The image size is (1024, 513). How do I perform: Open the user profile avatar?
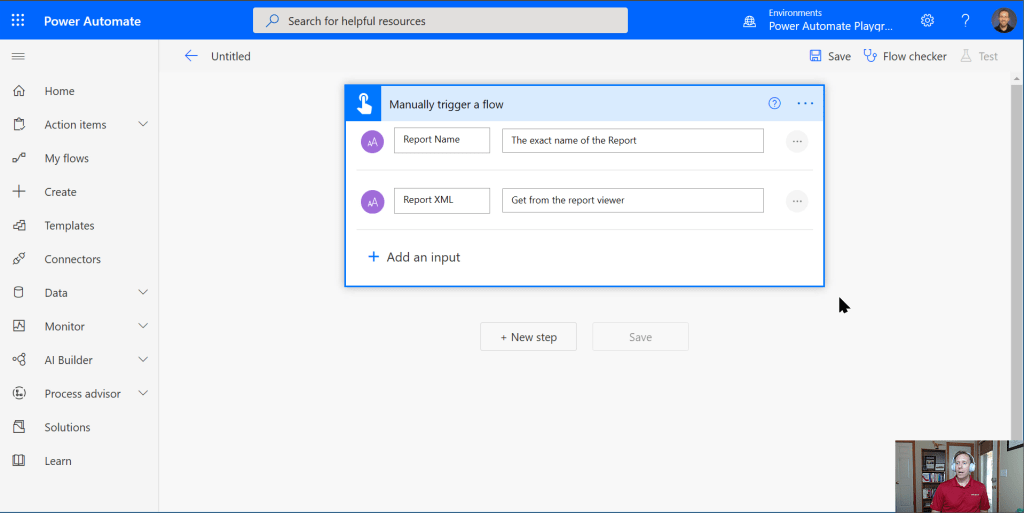[x=1004, y=20]
